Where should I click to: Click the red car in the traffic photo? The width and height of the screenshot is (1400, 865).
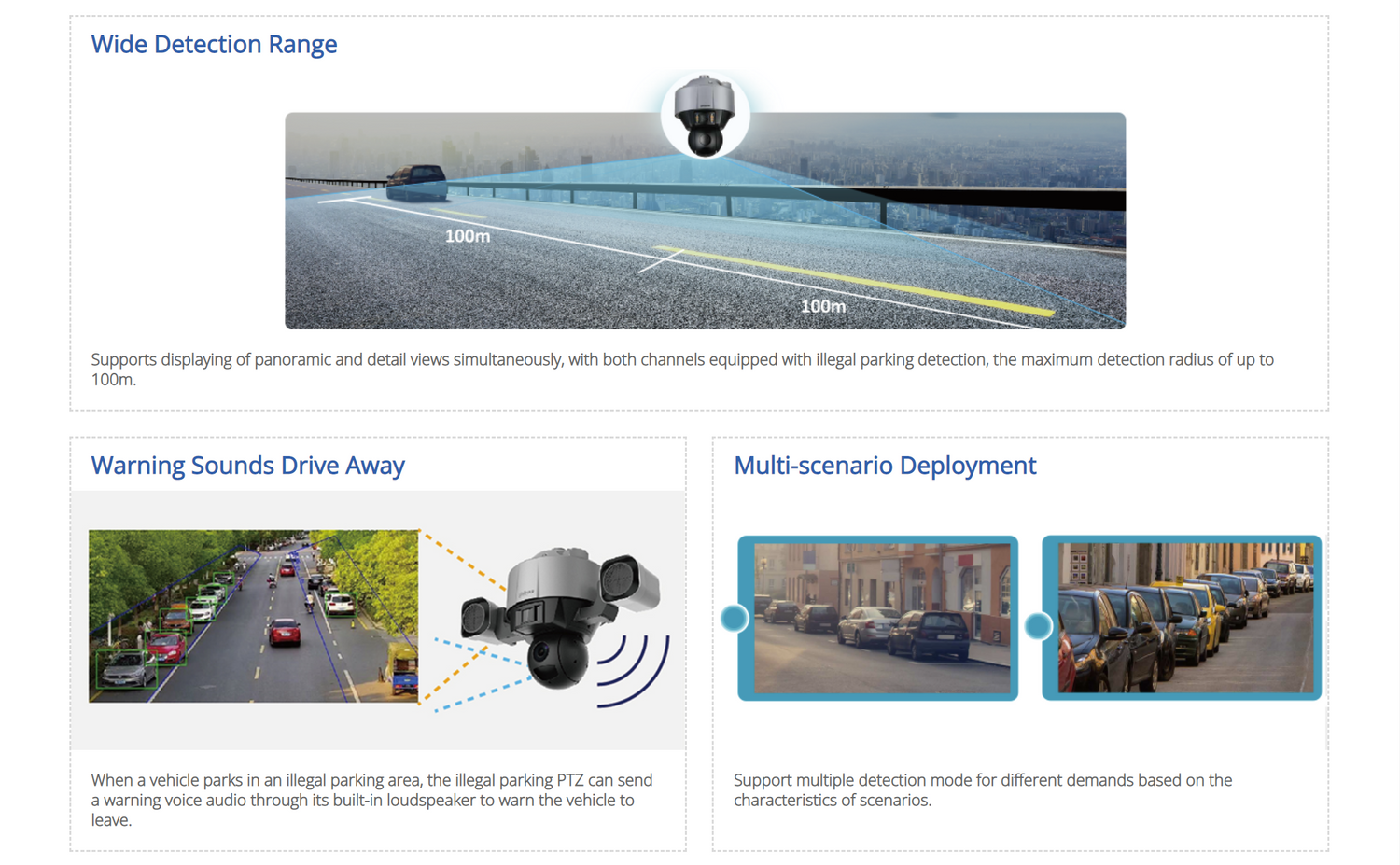tap(286, 633)
